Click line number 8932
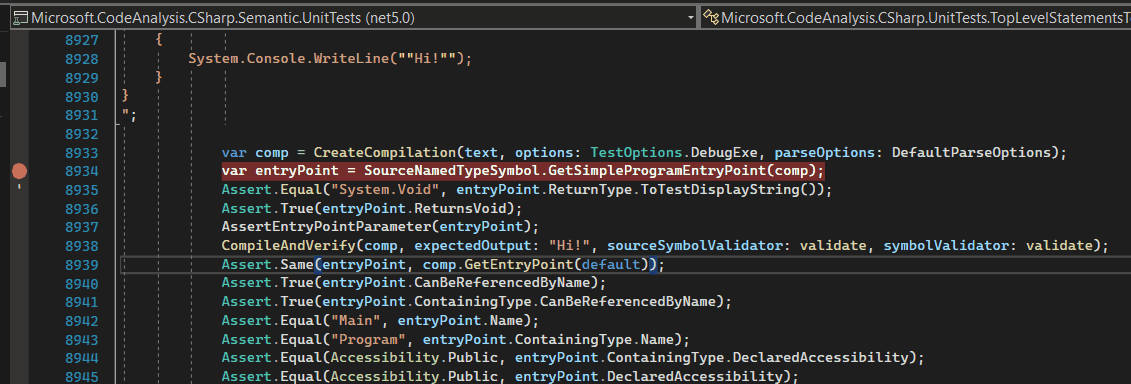 coord(82,134)
